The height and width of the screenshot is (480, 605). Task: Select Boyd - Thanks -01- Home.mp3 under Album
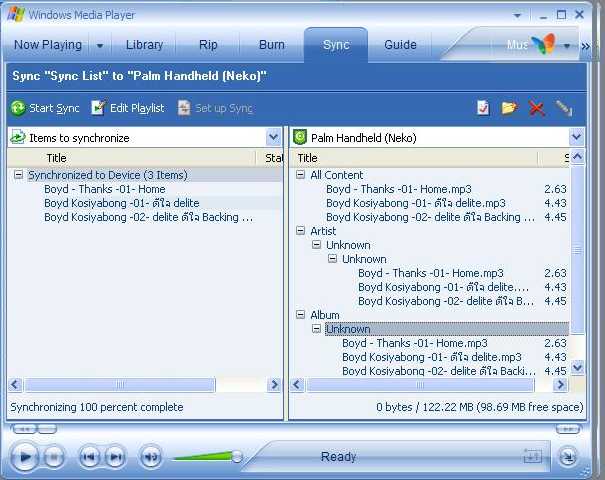coord(414,343)
